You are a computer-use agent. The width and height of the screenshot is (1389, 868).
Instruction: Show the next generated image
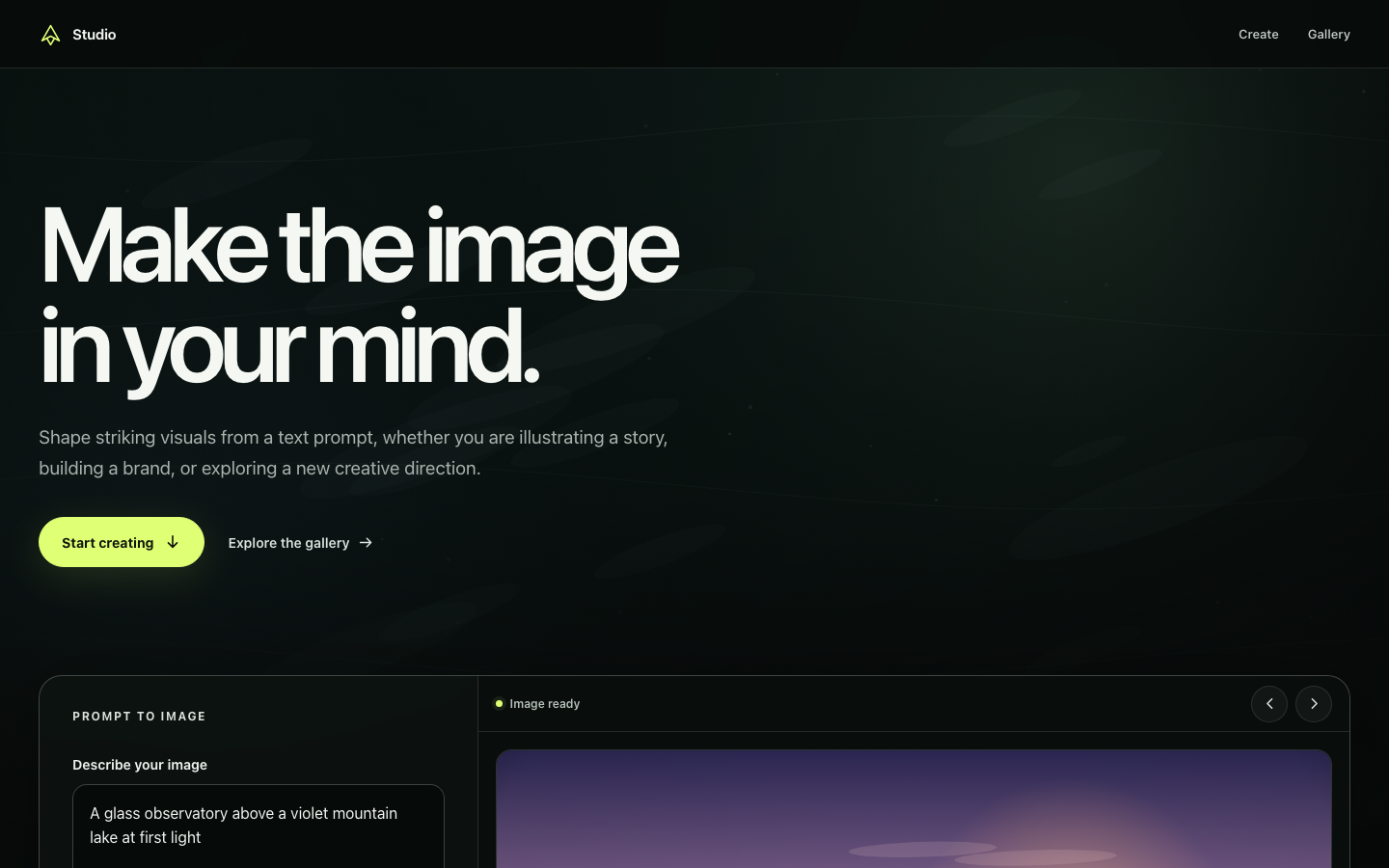[x=1314, y=704]
